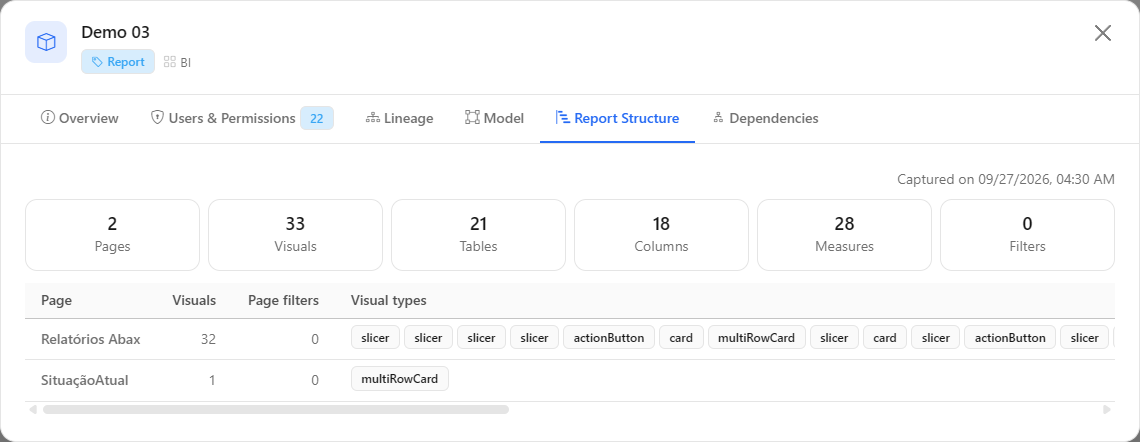Open the Overview tab
1140x442 pixels.
pos(80,118)
